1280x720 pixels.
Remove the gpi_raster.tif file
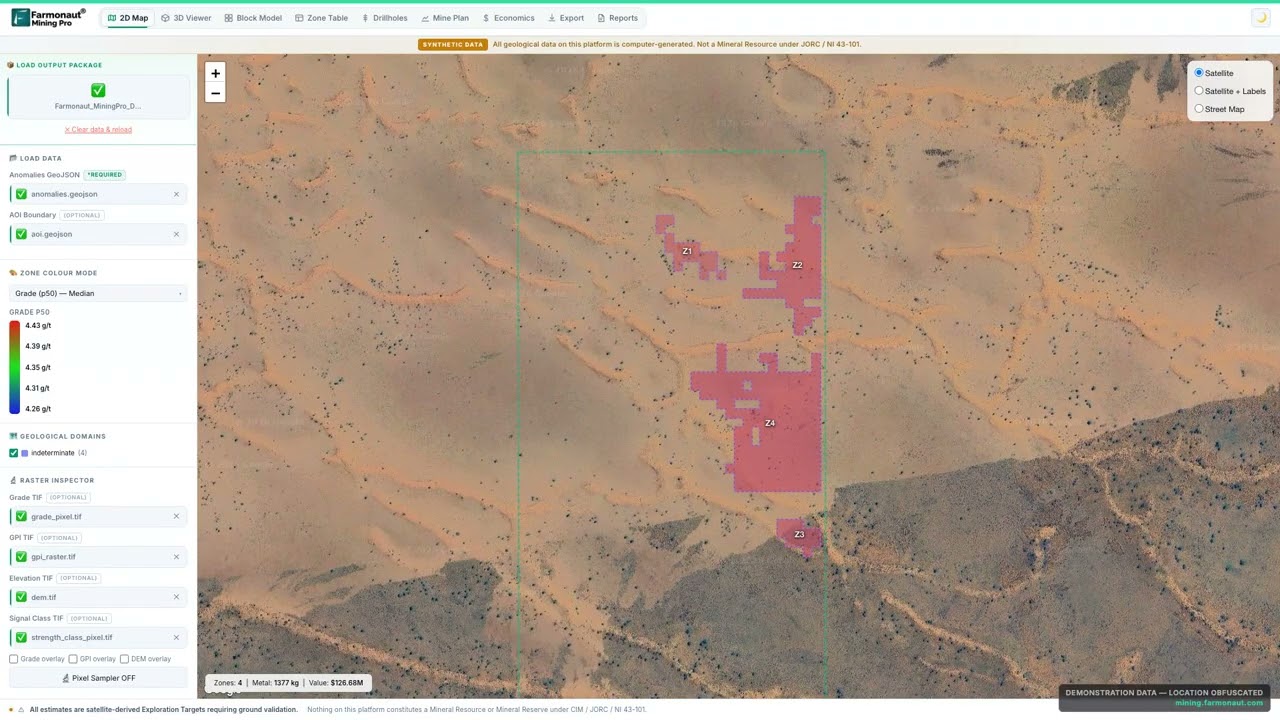coord(176,557)
